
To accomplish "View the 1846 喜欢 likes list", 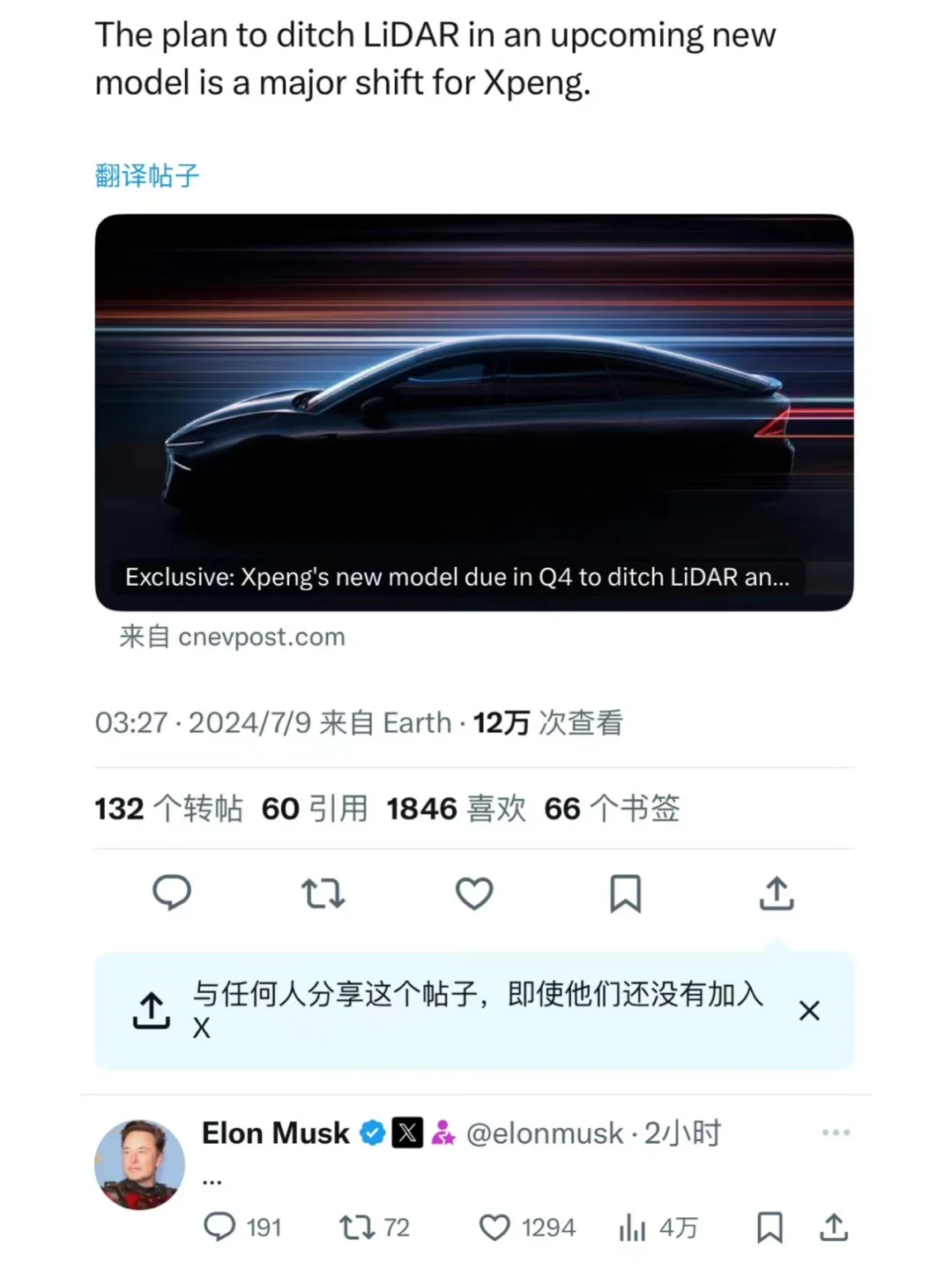I will [456, 809].
